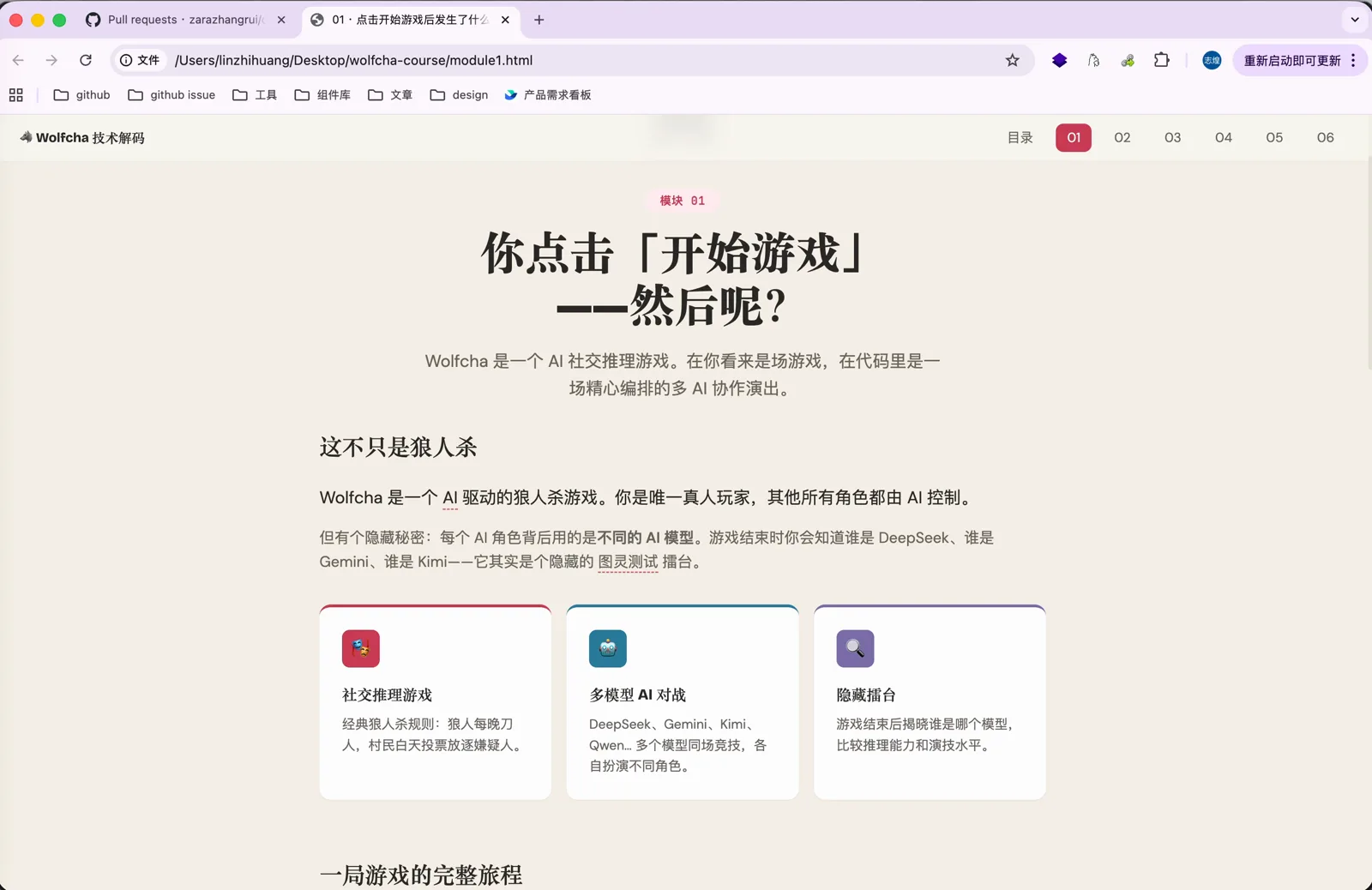Close the 点击开始游戏 tab
This screenshot has height=890, width=1372.
505,20
